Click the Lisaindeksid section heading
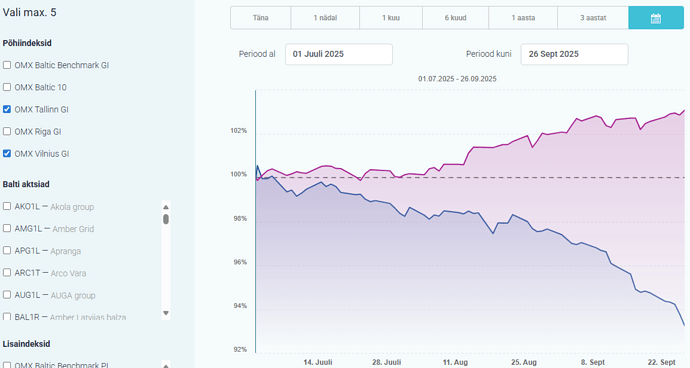690x368 pixels. 26,344
